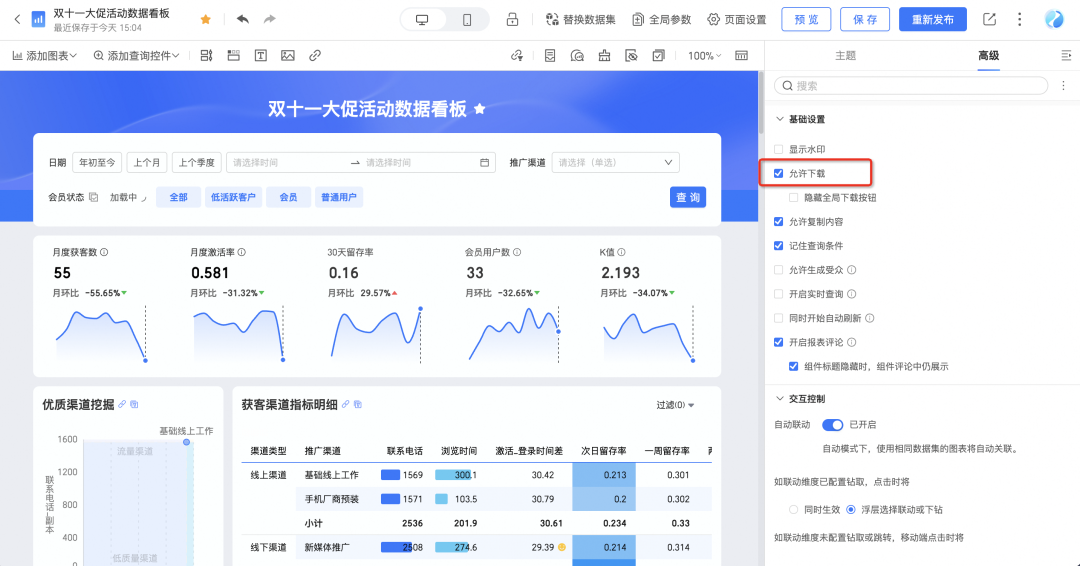
Task: Uncheck 允许复制内容
Action: (x=778, y=222)
